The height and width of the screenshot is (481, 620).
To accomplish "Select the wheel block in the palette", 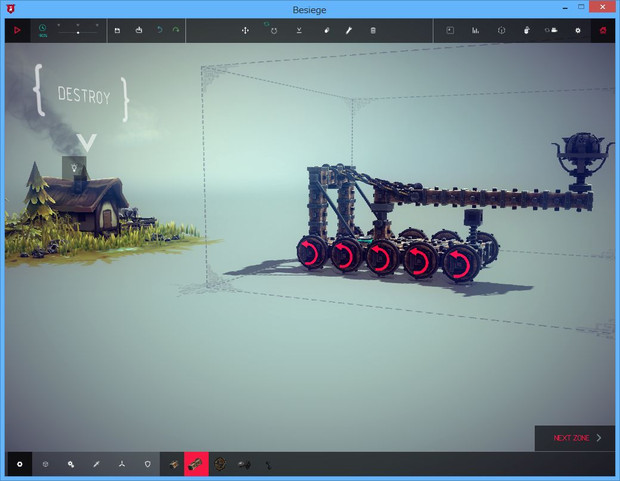I will pyautogui.click(x=220, y=465).
